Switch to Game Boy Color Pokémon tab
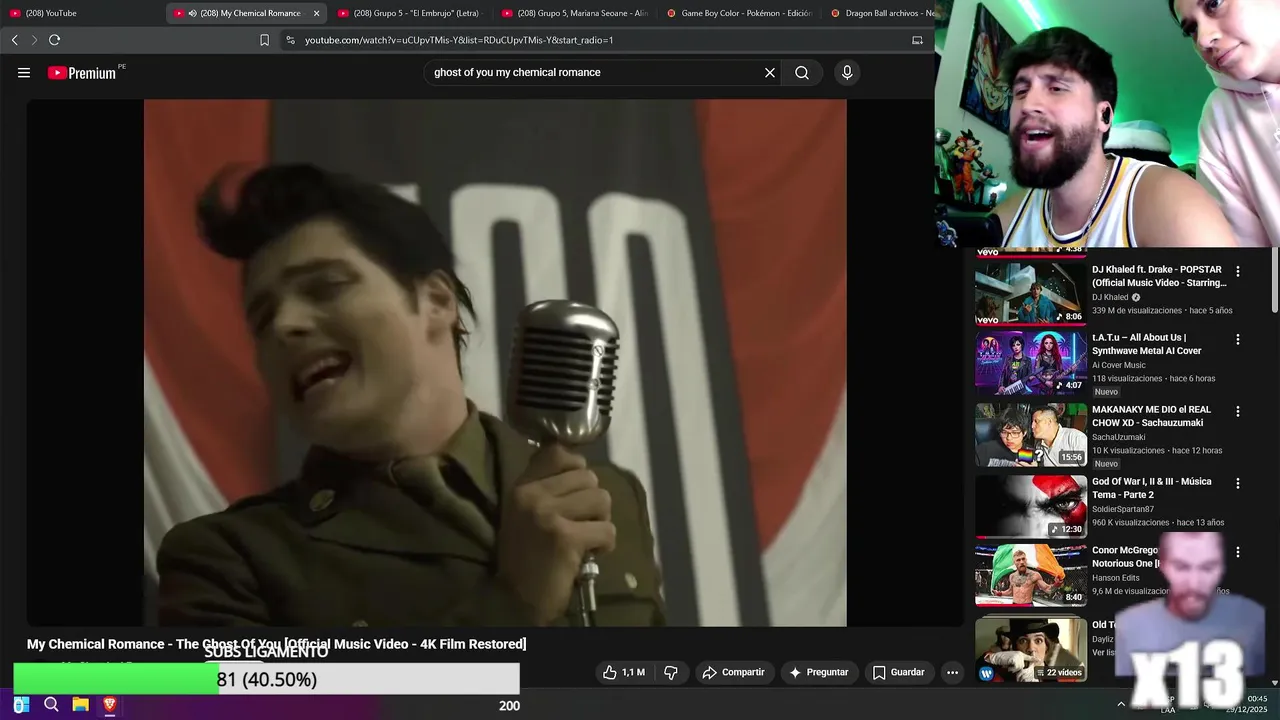 pyautogui.click(x=738, y=13)
